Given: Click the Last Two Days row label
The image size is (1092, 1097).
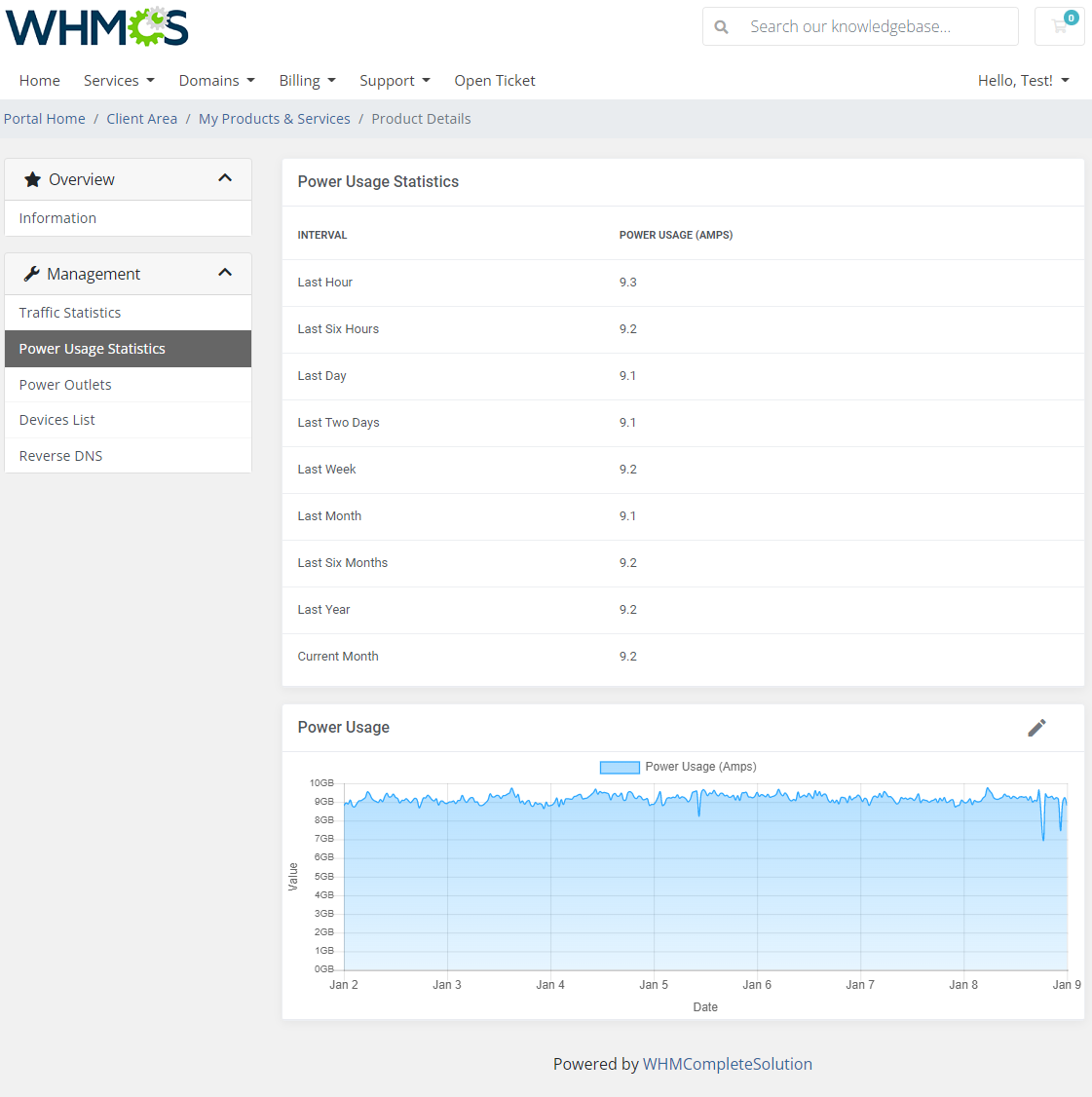Looking at the screenshot, I should 339,423.
